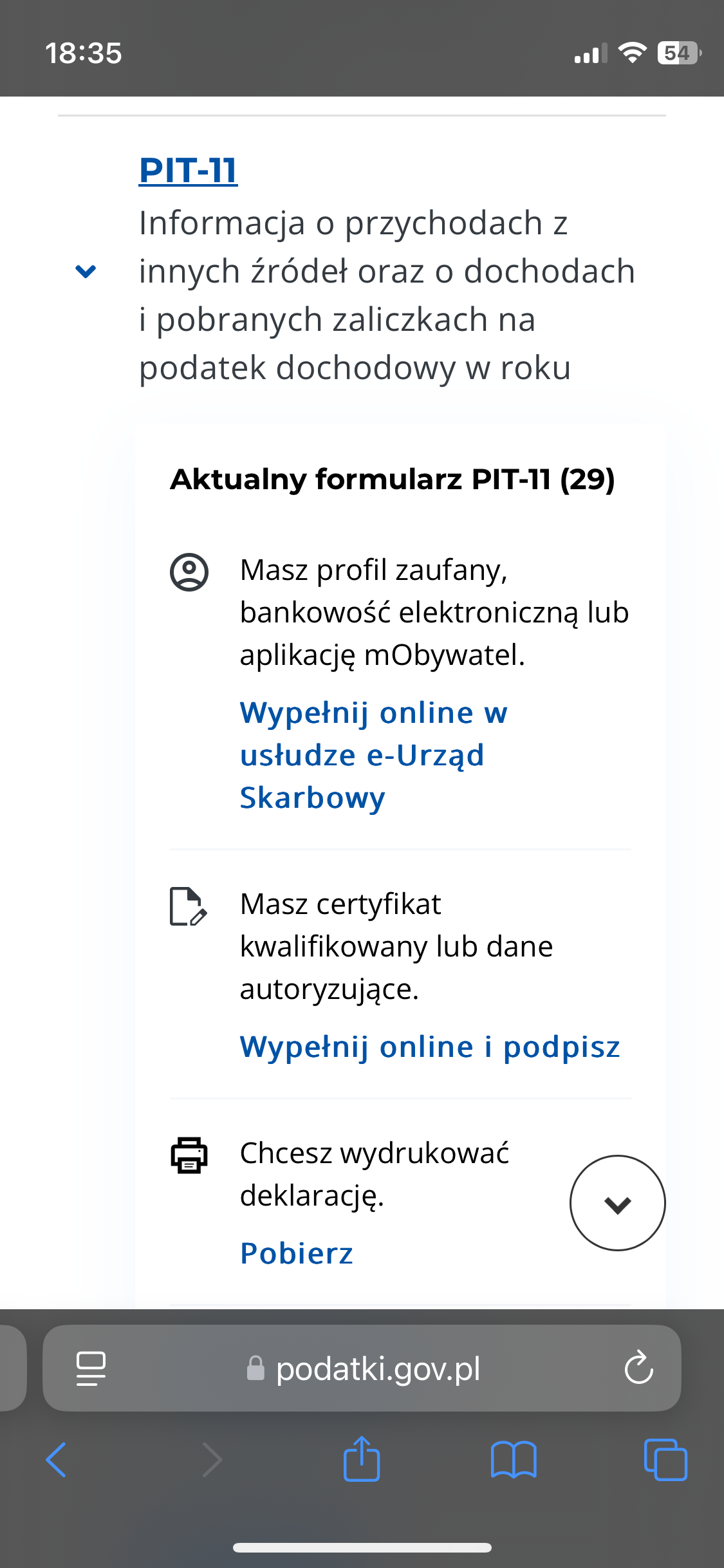Reload the podatki.gov.pl page

[x=638, y=1368]
